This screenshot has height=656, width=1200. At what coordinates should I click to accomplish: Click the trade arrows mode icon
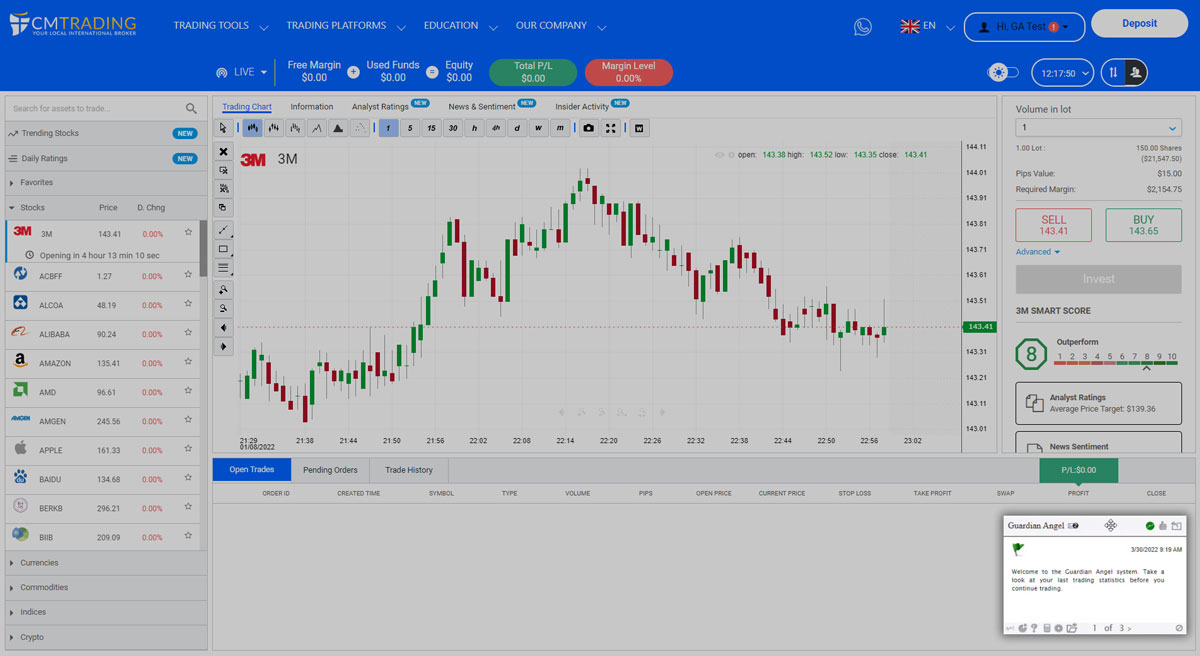tap(1113, 72)
